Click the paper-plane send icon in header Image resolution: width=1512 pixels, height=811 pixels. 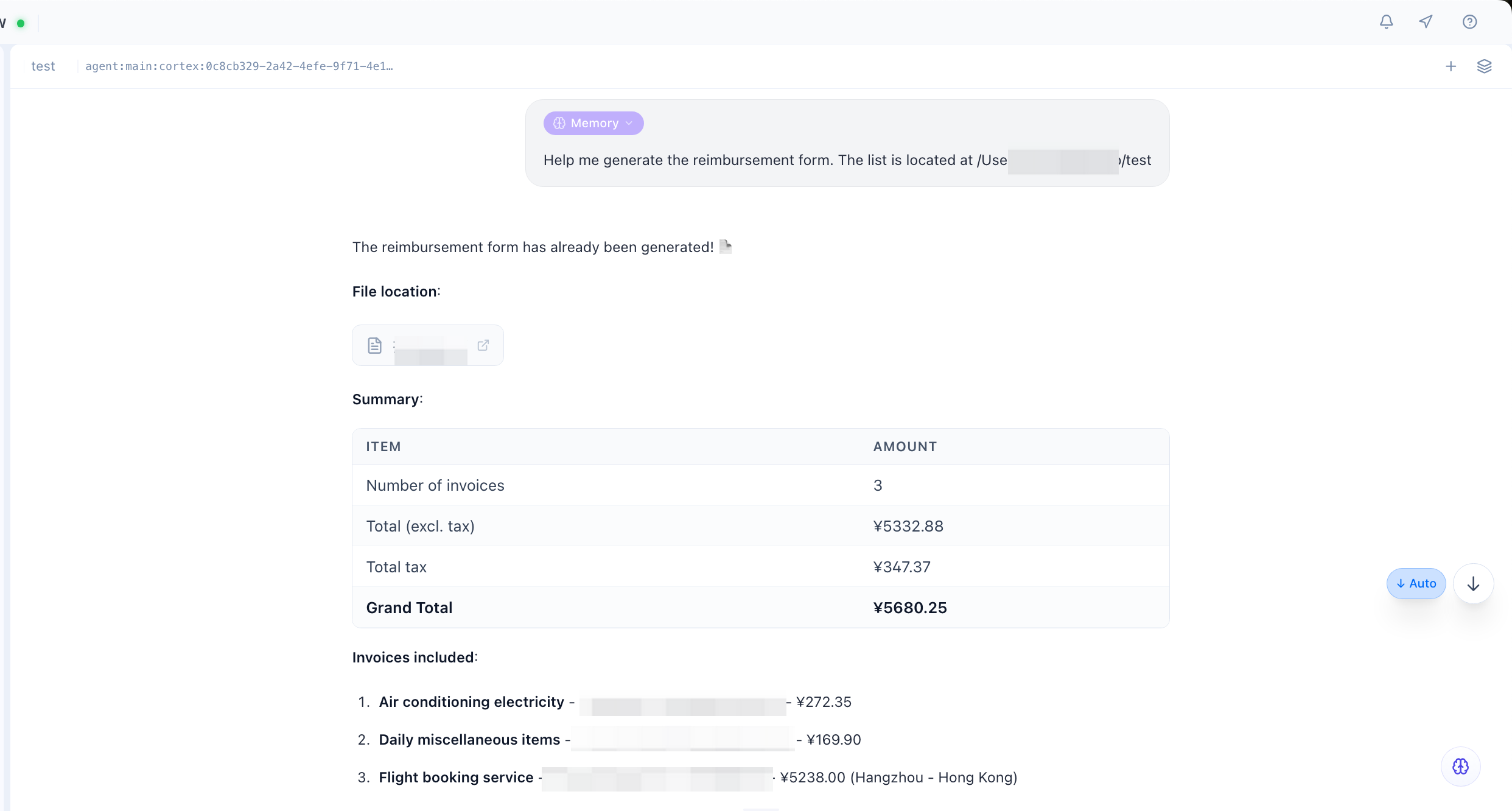1426,22
